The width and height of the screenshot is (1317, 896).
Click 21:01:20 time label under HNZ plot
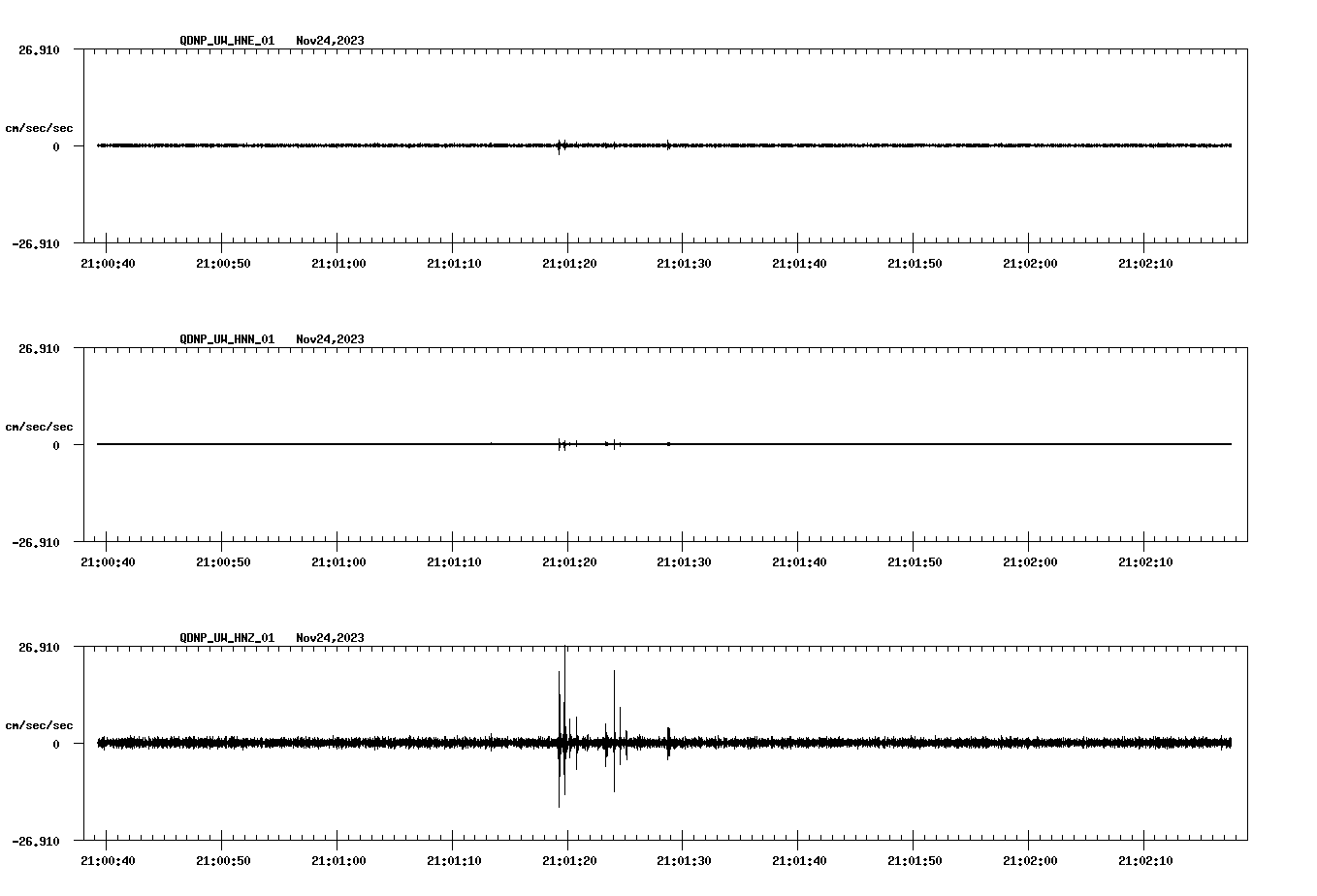click(569, 861)
